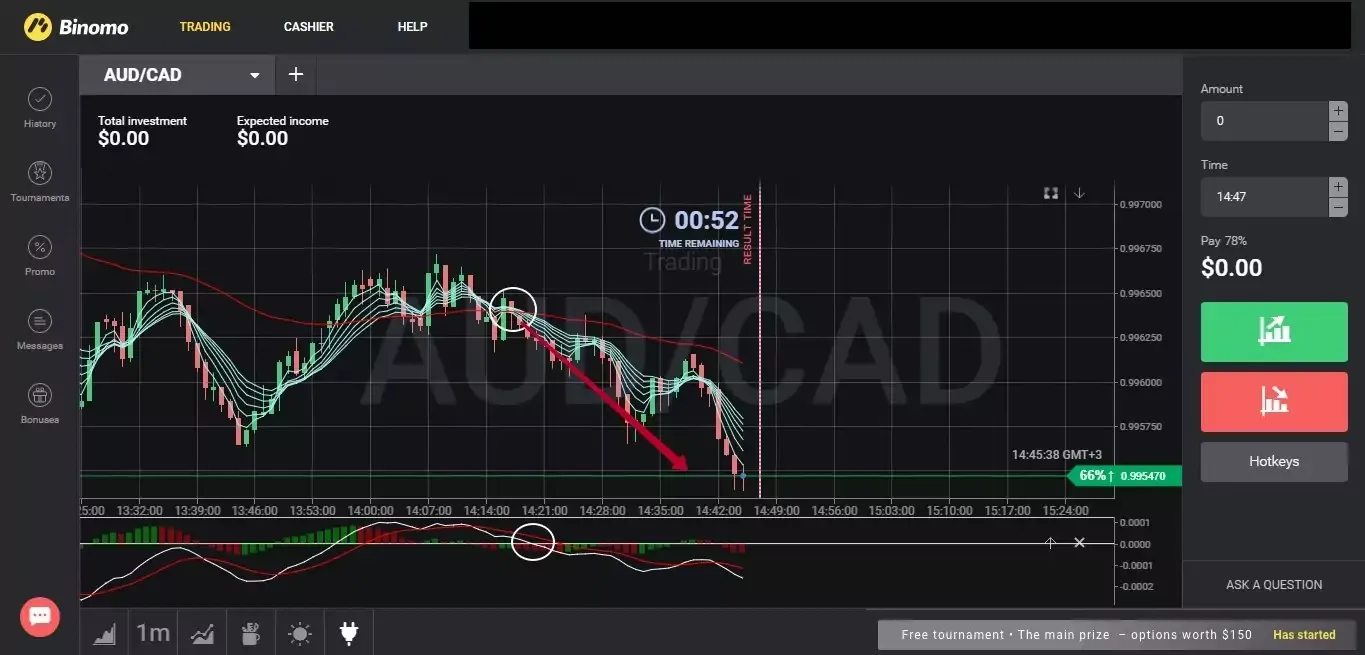Open the Promo sidebar section
The height and width of the screenshot is (655, 1365).
40,256
